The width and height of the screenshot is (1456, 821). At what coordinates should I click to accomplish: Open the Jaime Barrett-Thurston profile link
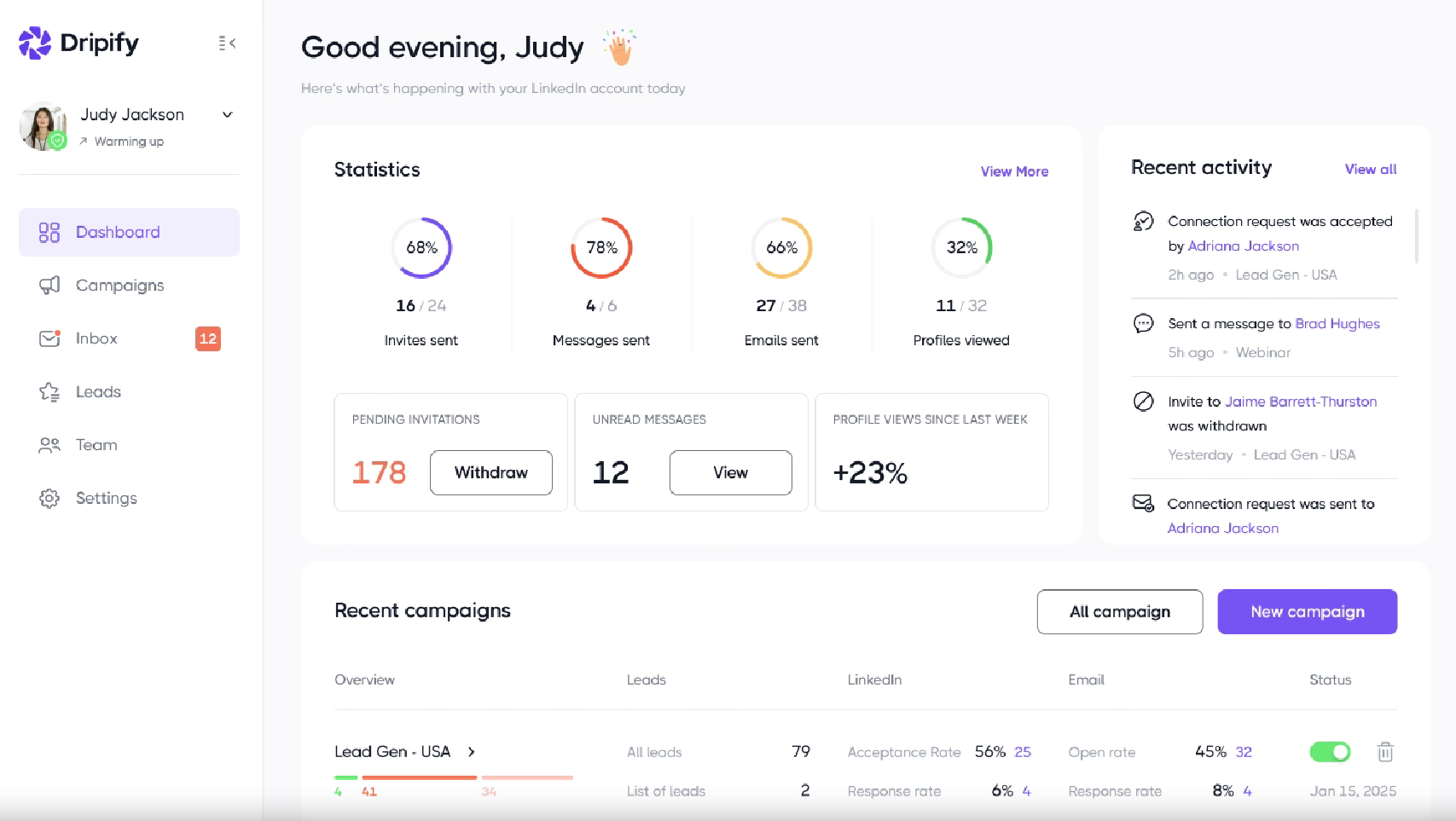click(x=1301, y=402)
